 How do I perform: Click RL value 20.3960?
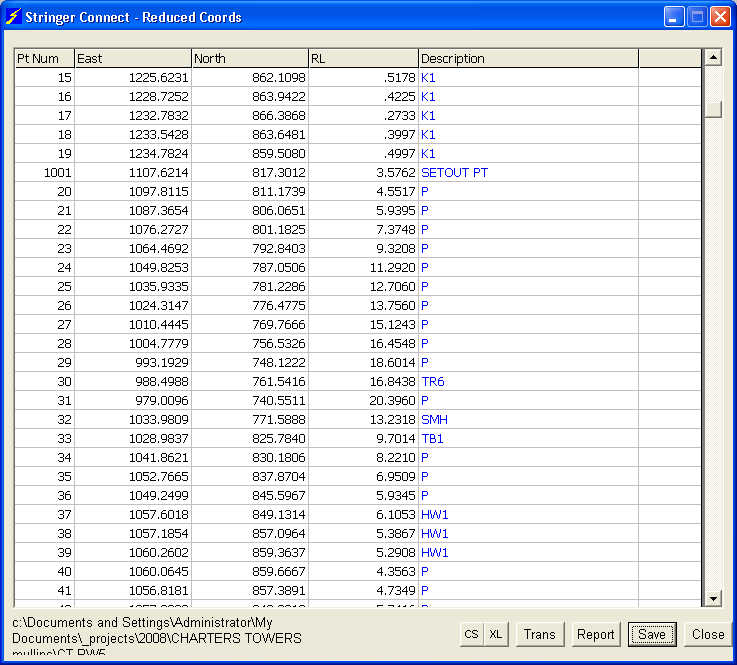pyautogui.click(x=363, y=401)
